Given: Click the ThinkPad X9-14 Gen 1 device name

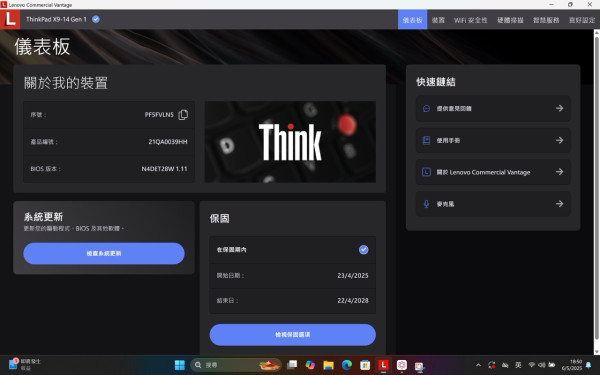Looking at the screenshot, I should 56,19.
